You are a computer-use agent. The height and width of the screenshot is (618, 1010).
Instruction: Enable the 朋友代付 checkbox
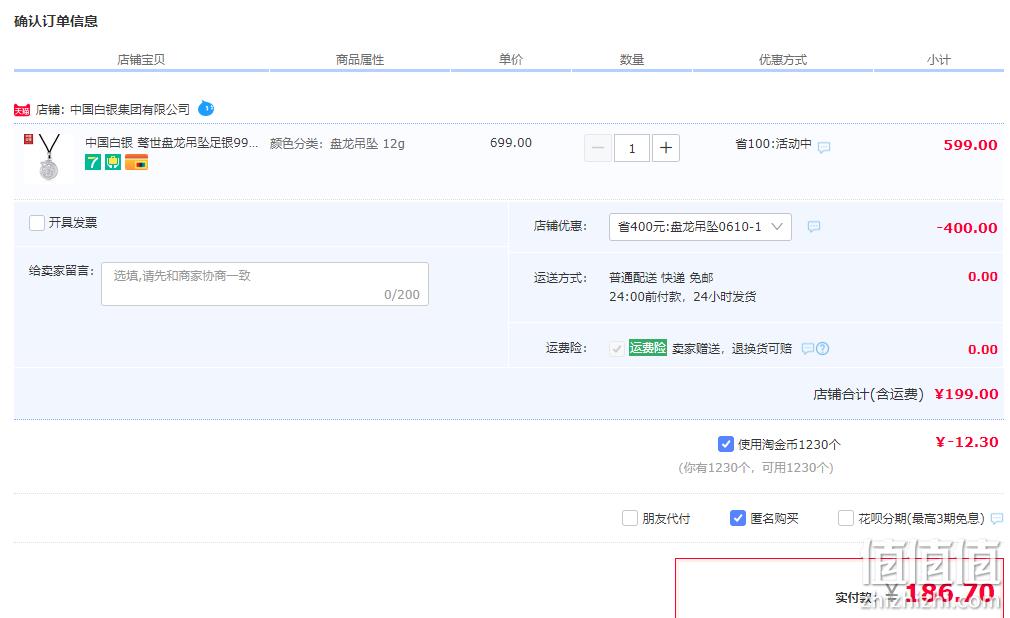coord(630,518)
